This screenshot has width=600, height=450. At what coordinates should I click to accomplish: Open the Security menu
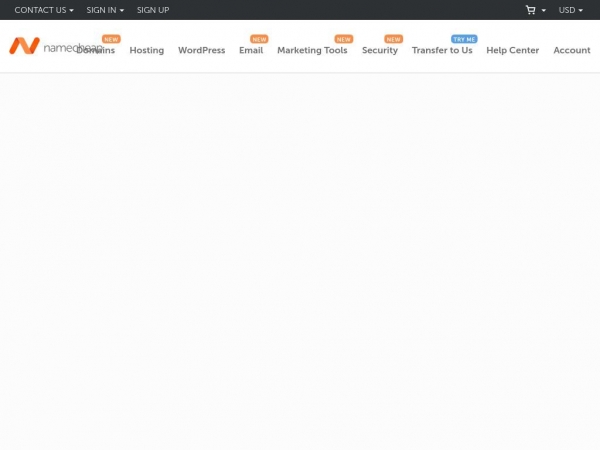(x=380, y=50)
